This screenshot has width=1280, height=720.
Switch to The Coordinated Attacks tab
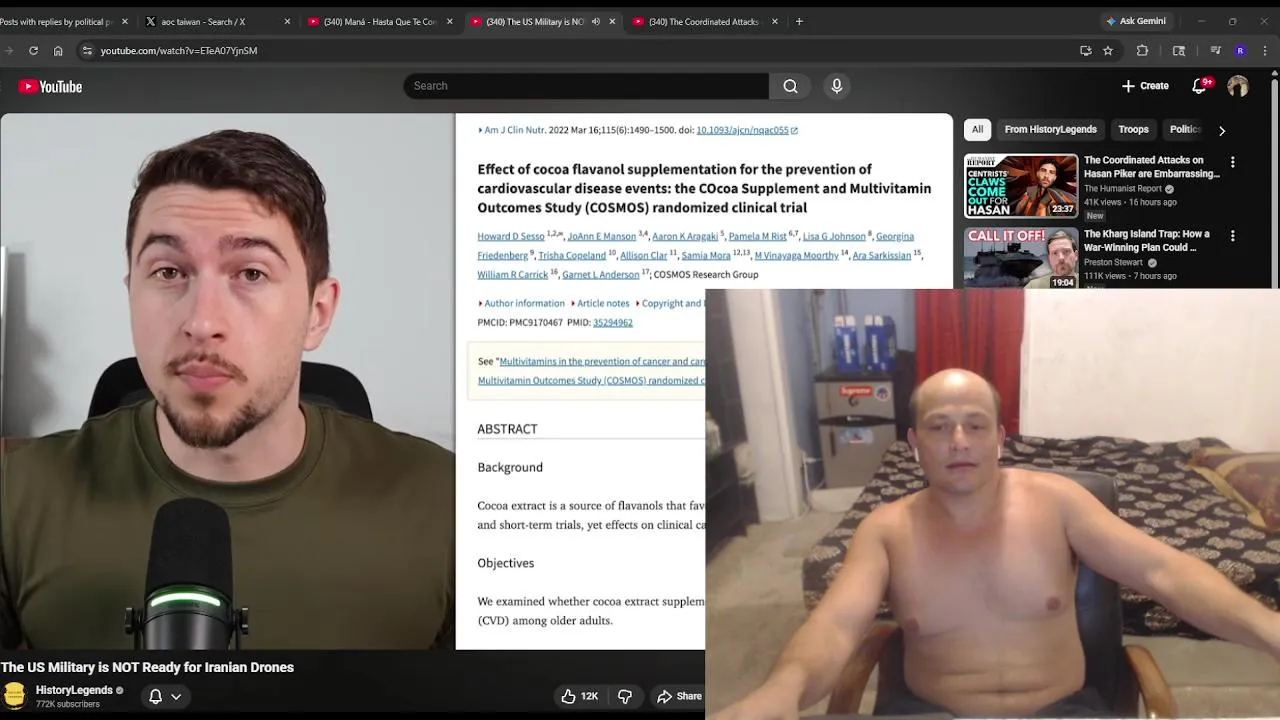pos(703,21)
